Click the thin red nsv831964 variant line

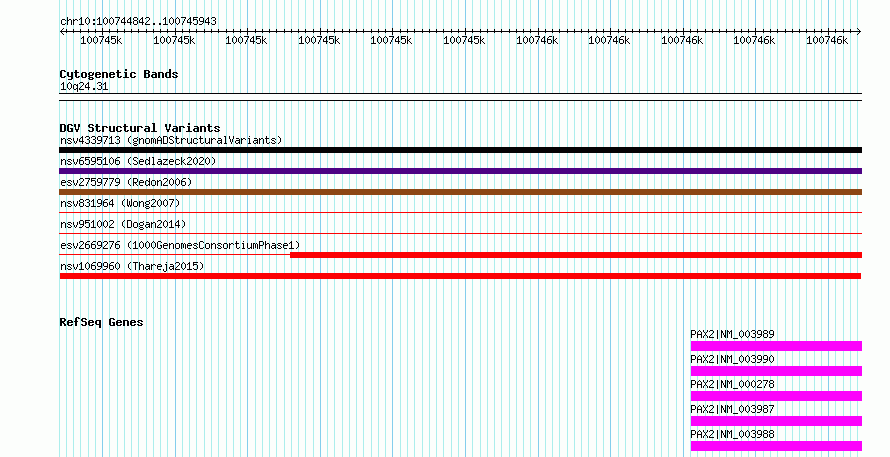click(x=460, y=213)
